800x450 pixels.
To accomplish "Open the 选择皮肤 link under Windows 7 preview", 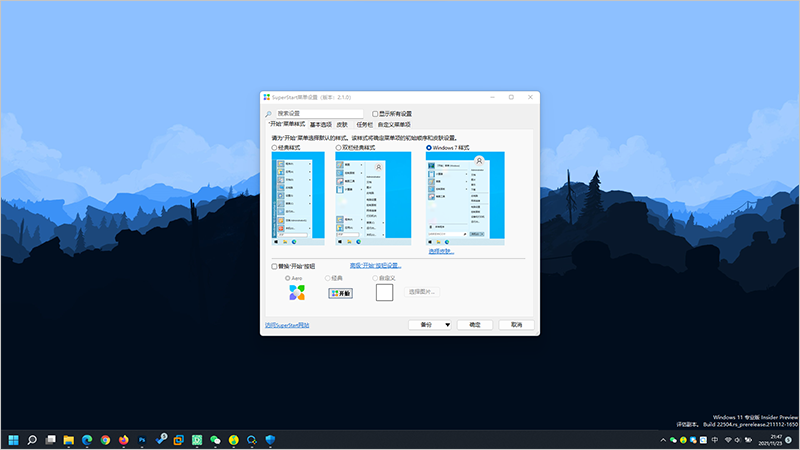I will click(x=441, y=251).
